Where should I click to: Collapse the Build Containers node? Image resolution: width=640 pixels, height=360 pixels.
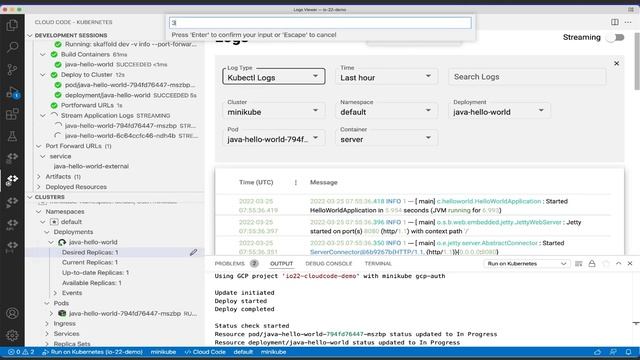[x=43, y=54]
